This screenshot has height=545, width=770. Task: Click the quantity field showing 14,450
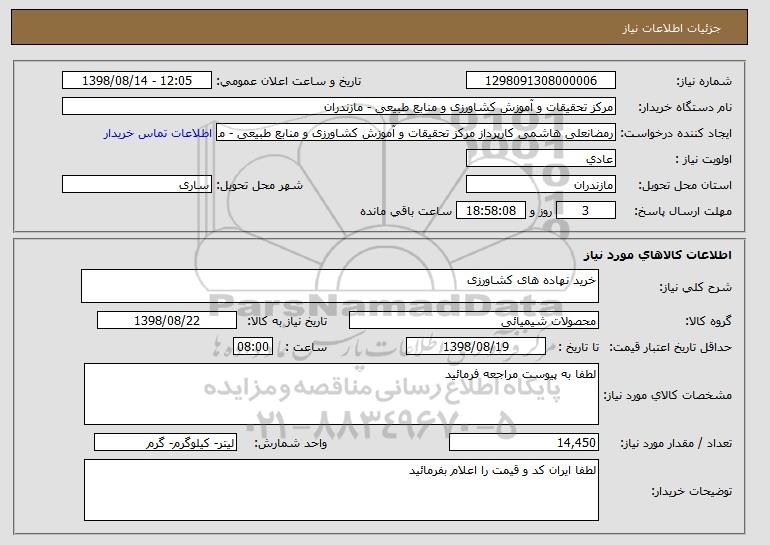524,442
